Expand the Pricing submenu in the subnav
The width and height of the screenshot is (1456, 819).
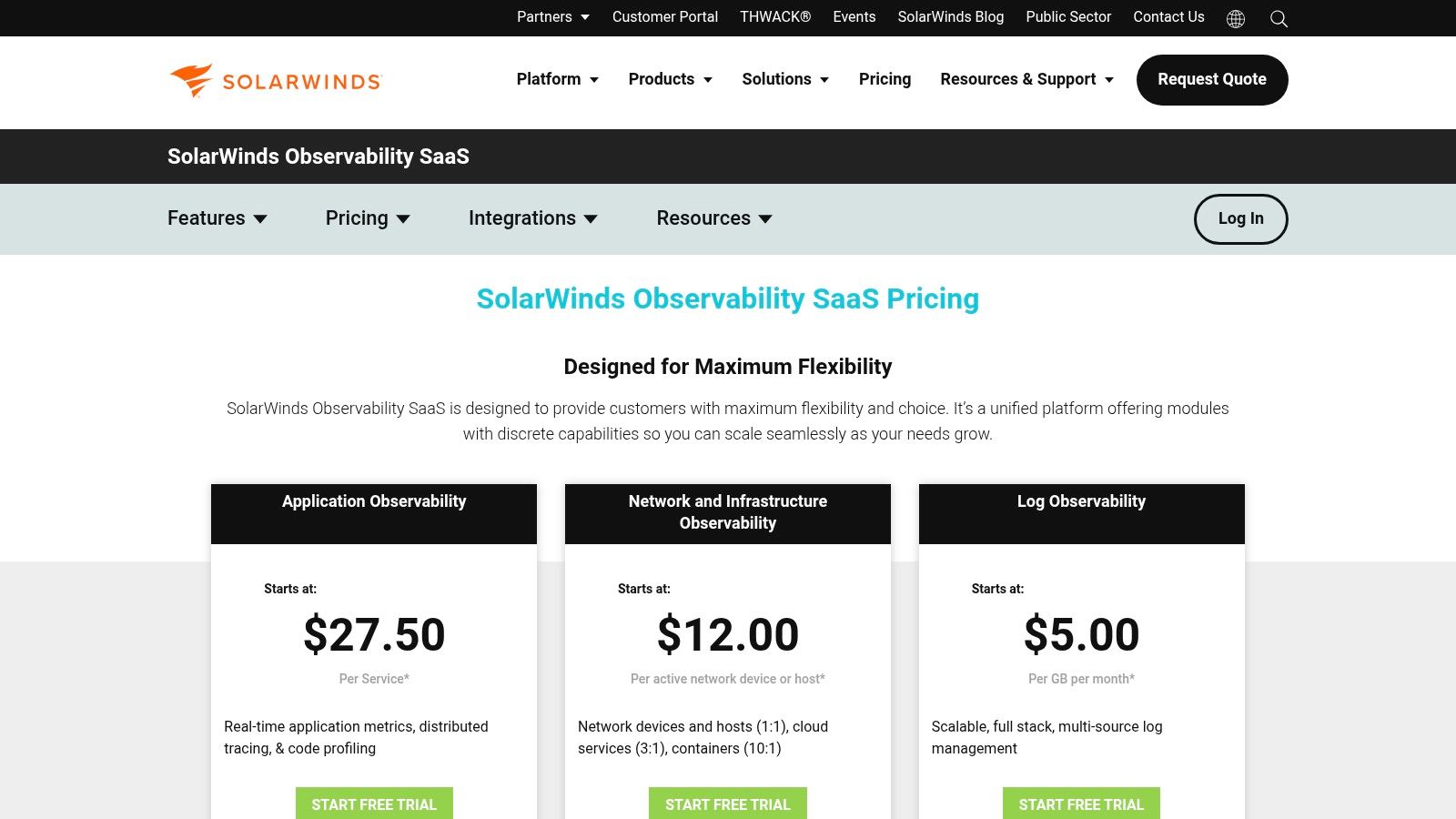368,218
